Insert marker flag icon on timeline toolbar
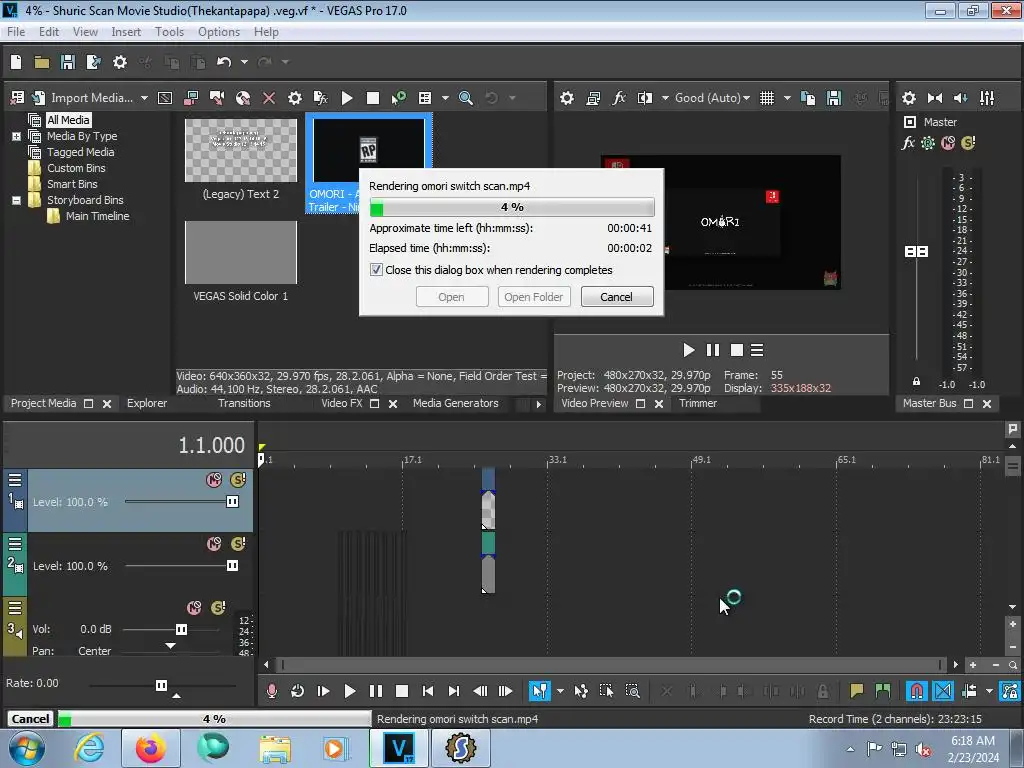This screenshot has height=768, width=1024. 856,691
